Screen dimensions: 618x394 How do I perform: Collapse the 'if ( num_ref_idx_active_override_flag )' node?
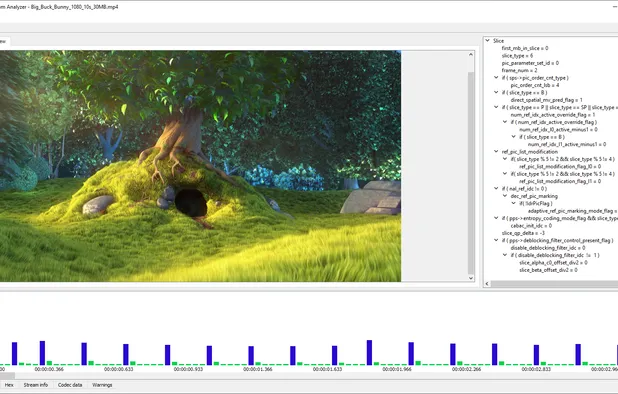point(505,122)
